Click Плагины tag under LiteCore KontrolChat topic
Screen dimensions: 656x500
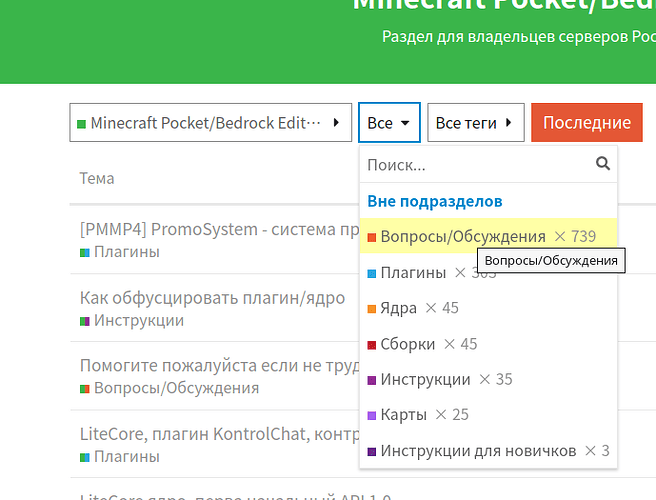120,456
